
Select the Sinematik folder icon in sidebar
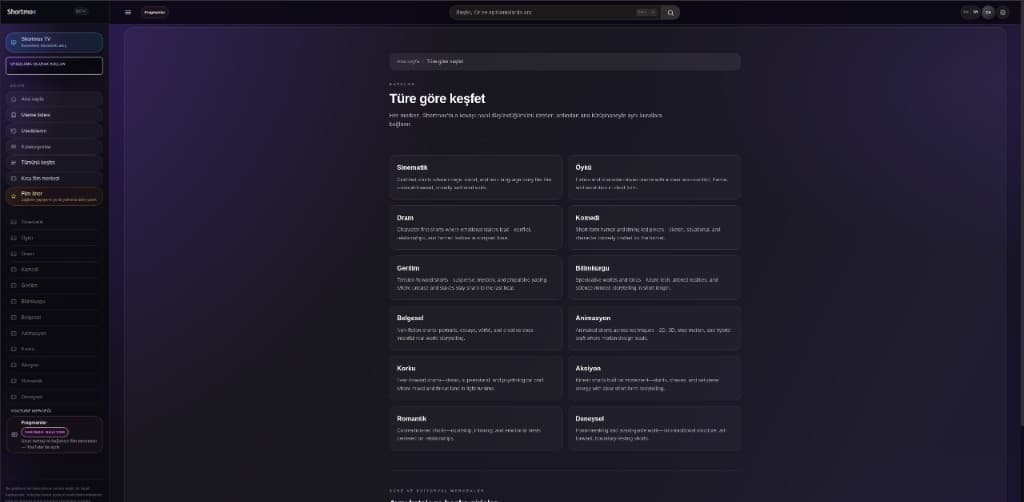[14, 222]
